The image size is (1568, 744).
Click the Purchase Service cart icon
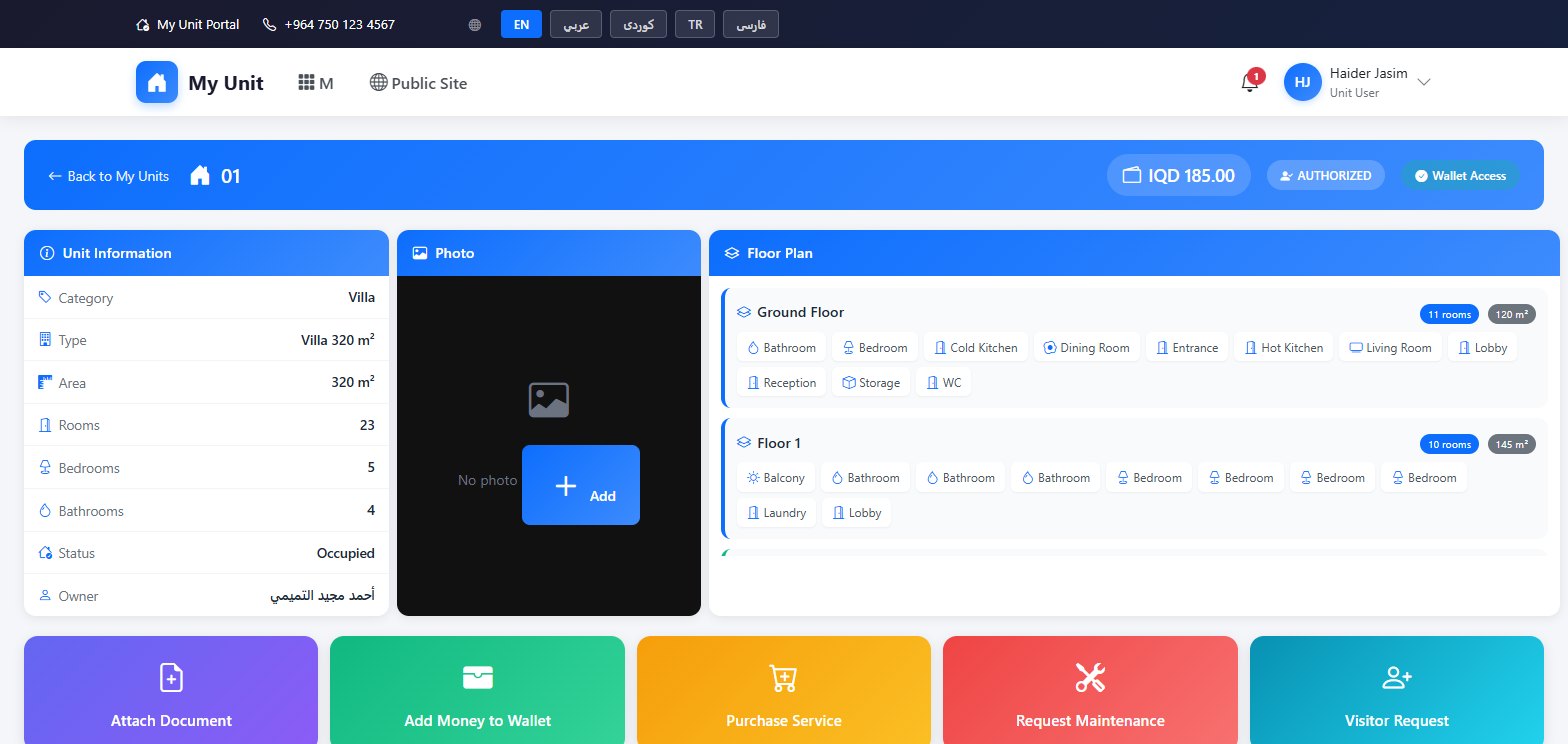[783, 677]
